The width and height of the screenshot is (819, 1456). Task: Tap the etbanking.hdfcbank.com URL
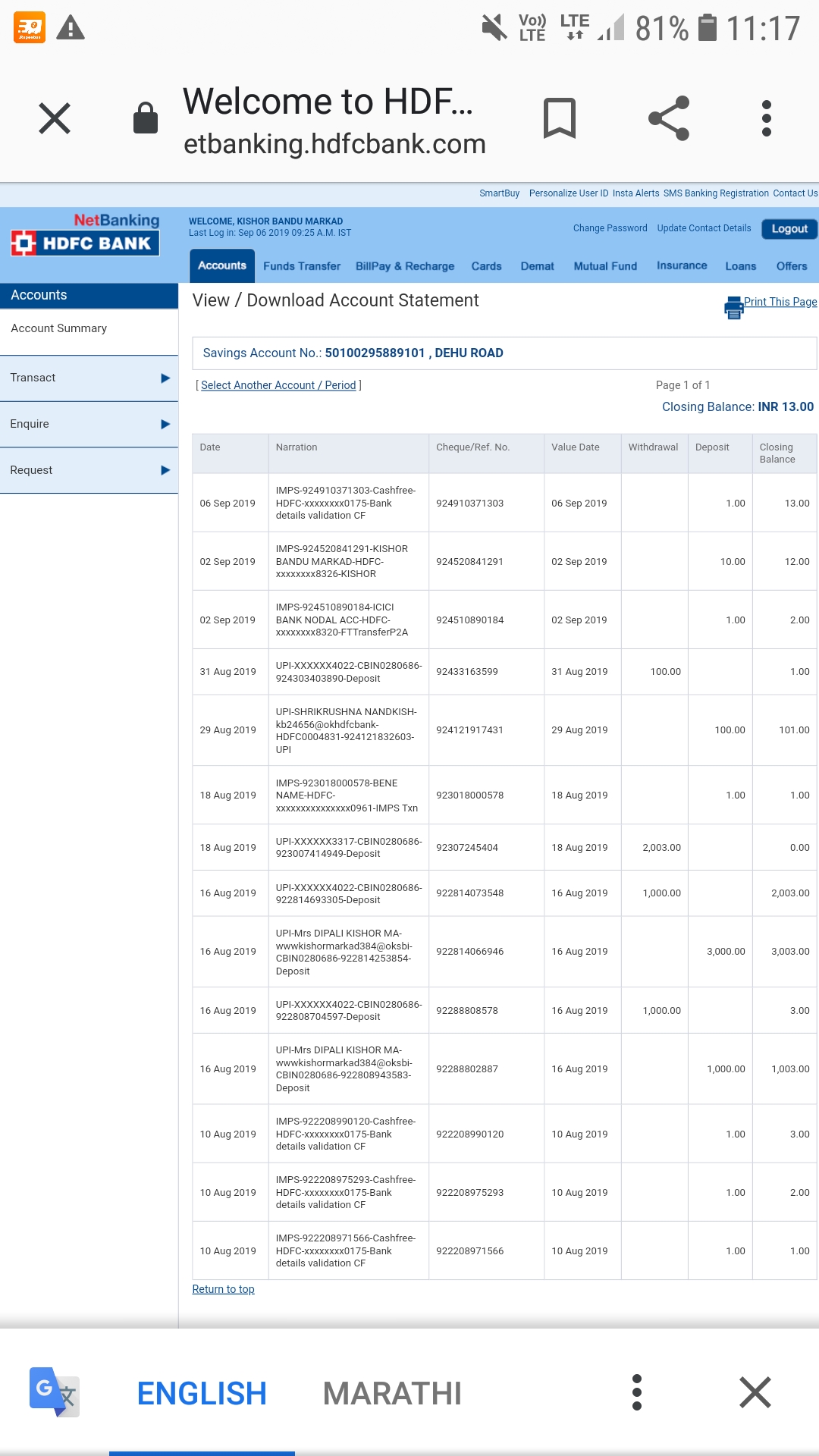(334, 144)
